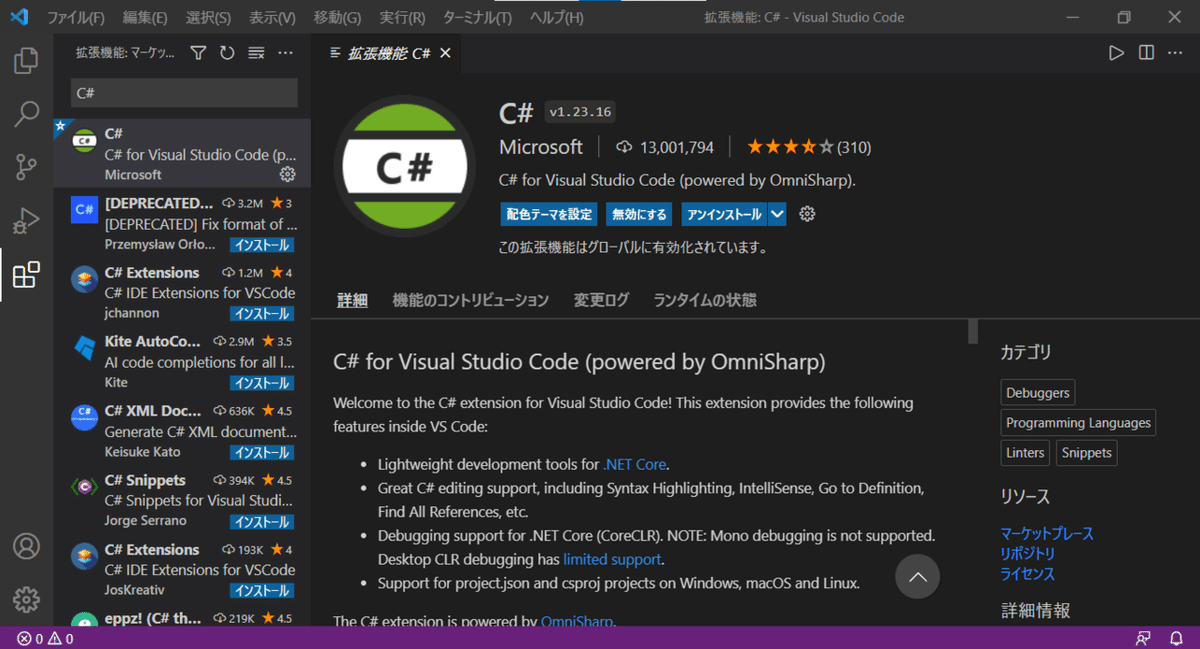This screenshot has height=649, width=1200.
Task: Install the Kite AutoComplete extension
Action: tap(262, 383)
